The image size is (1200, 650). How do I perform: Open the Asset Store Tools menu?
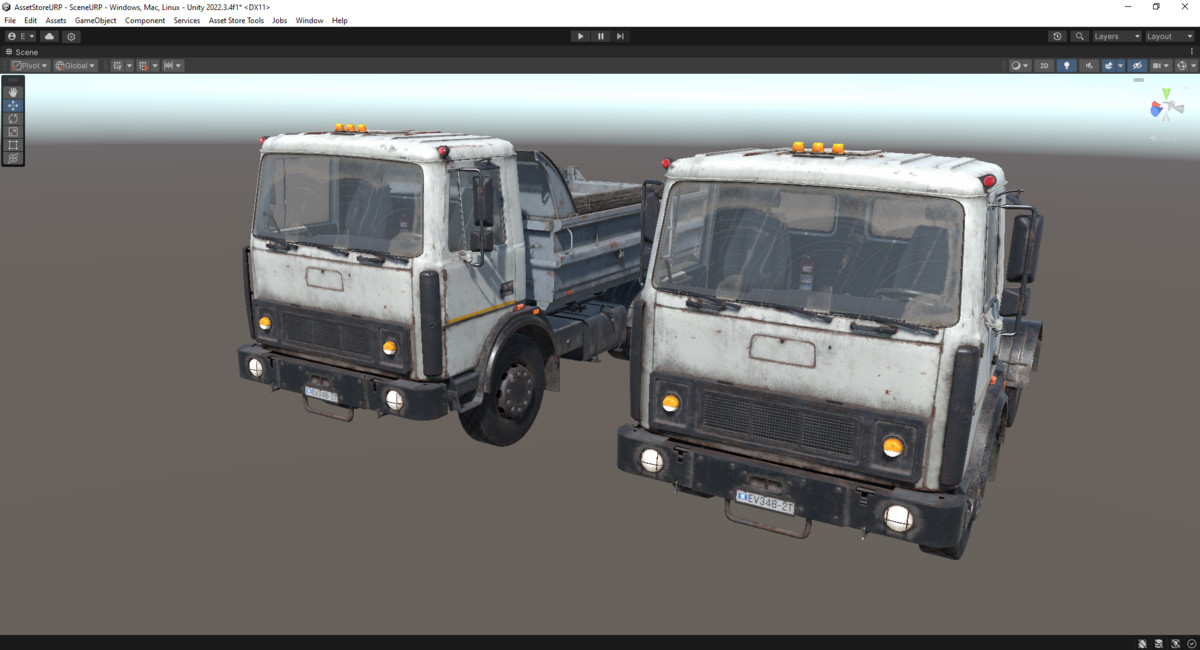[x=236, y=20]
